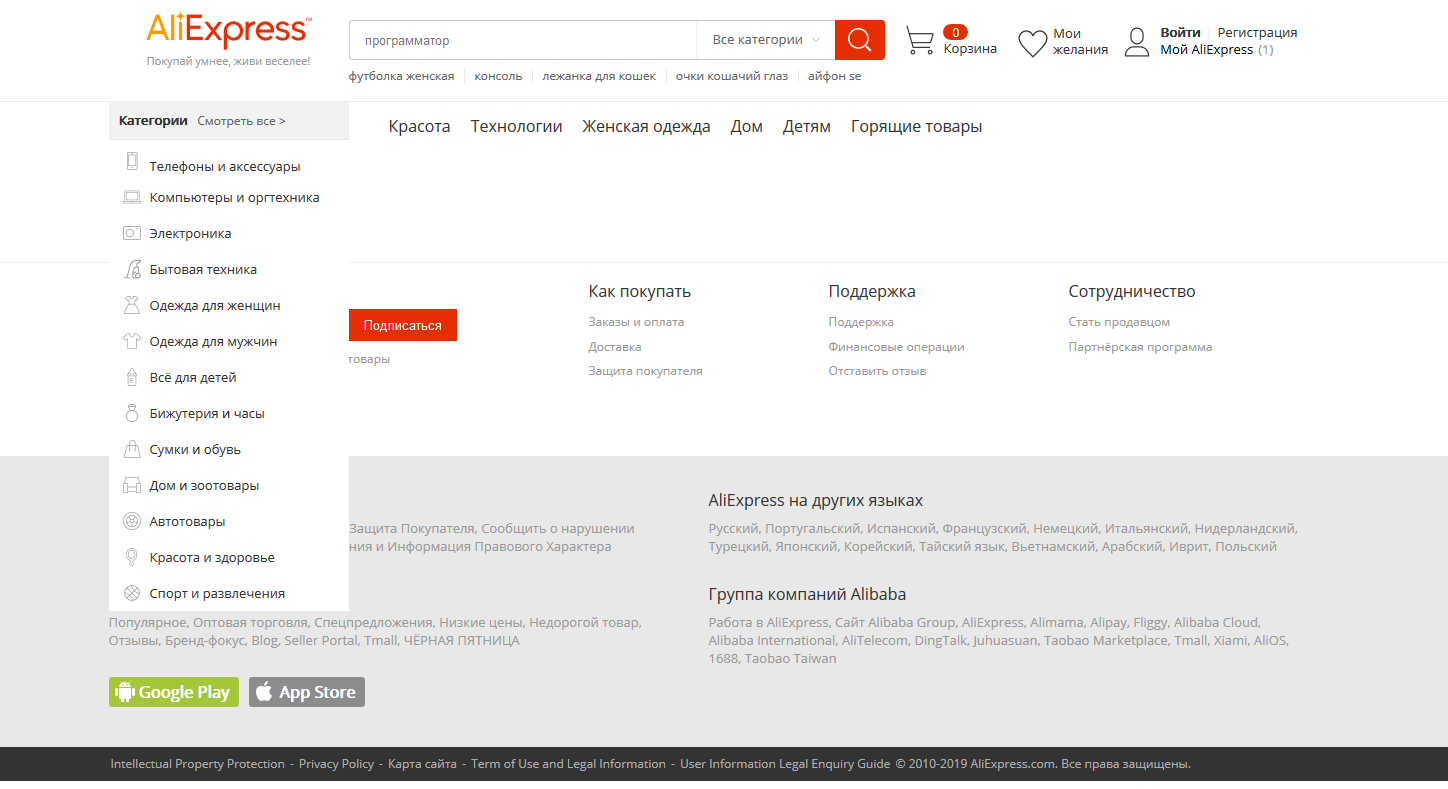Click the Защита покупателя link
The width and height of the screenshot is (1448, 789).
pyautogui.click(x=645, y=371)
